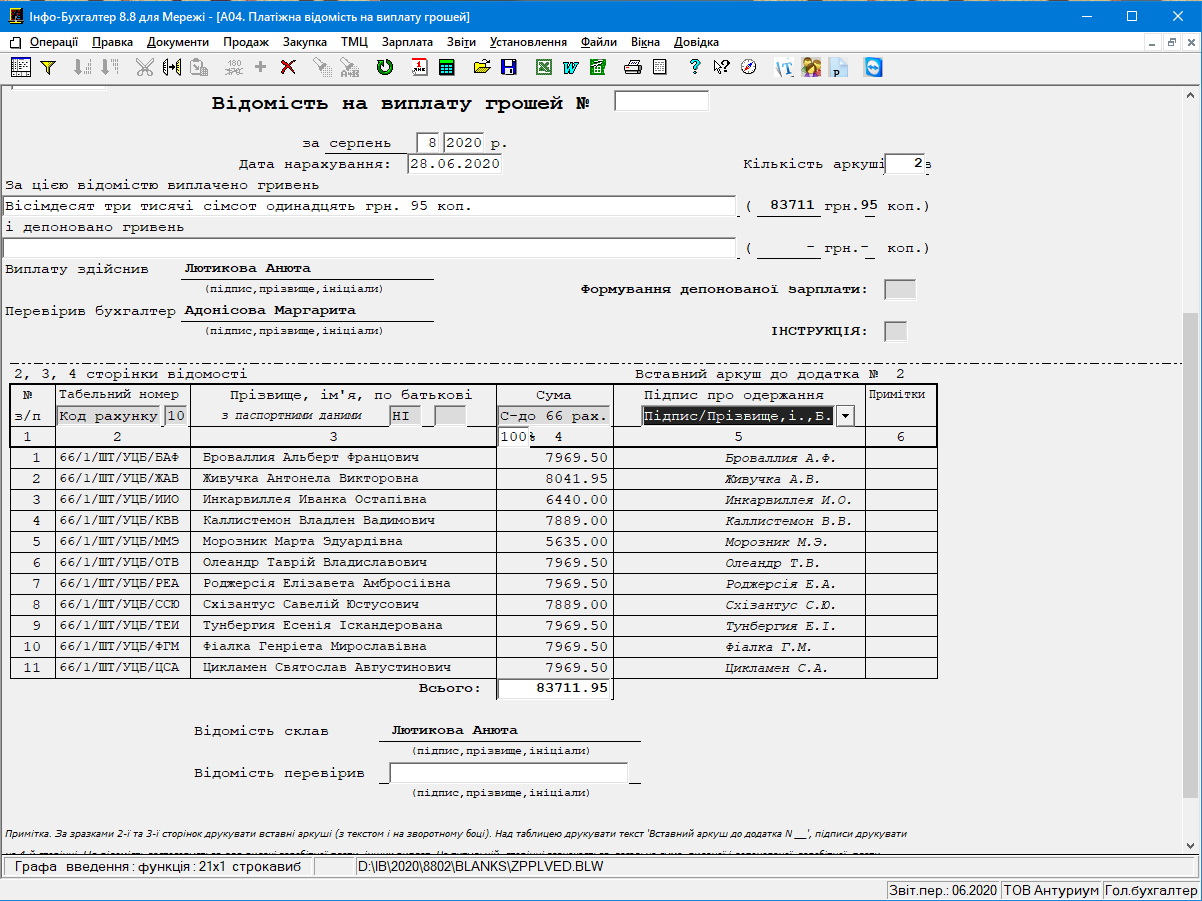Click name 'Цикламен Святослав Августинович'
This screenshot has width=1202, height=901.
click(326, 667)
